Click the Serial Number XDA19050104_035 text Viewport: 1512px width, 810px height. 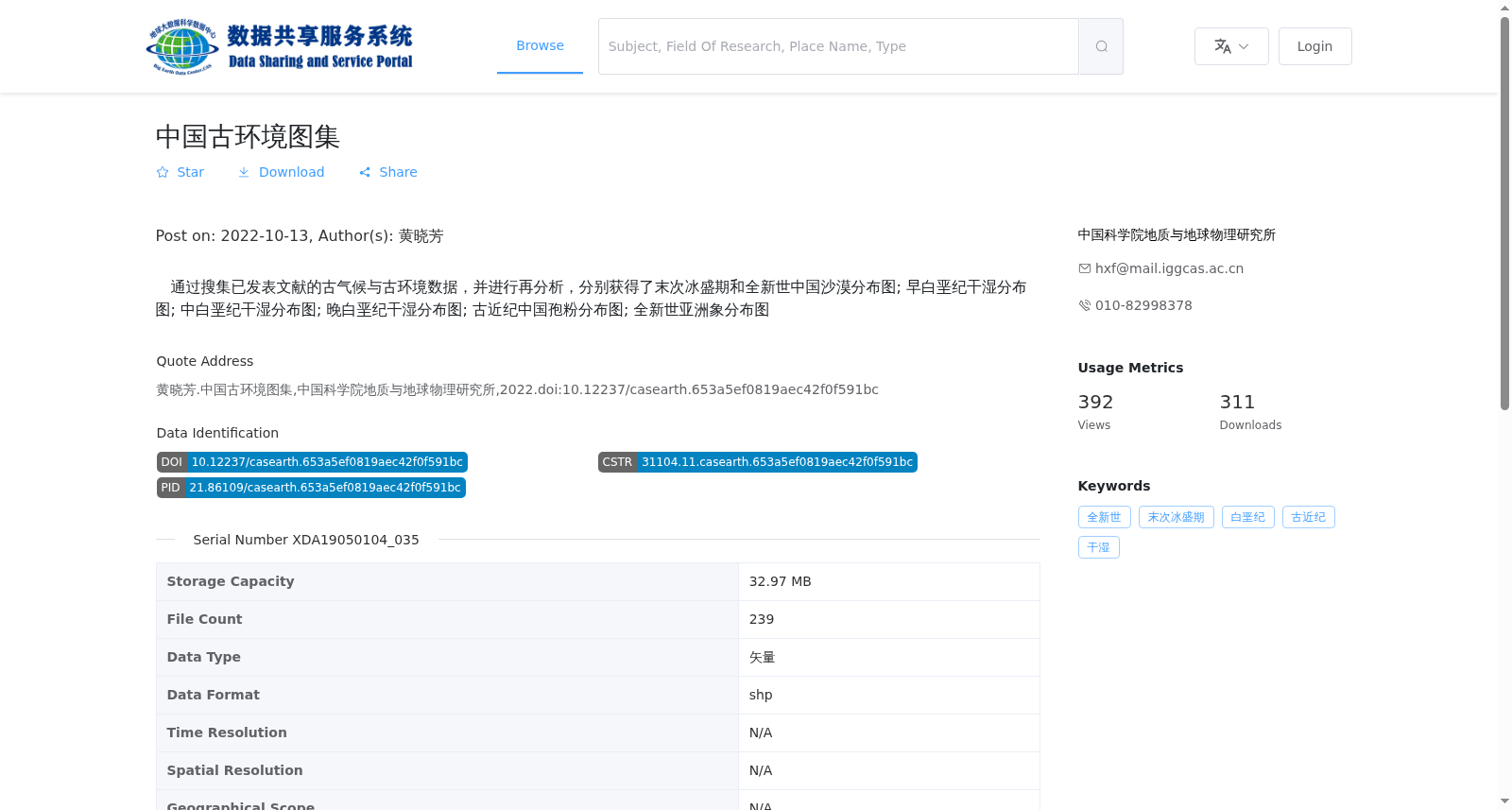(306, 540)
